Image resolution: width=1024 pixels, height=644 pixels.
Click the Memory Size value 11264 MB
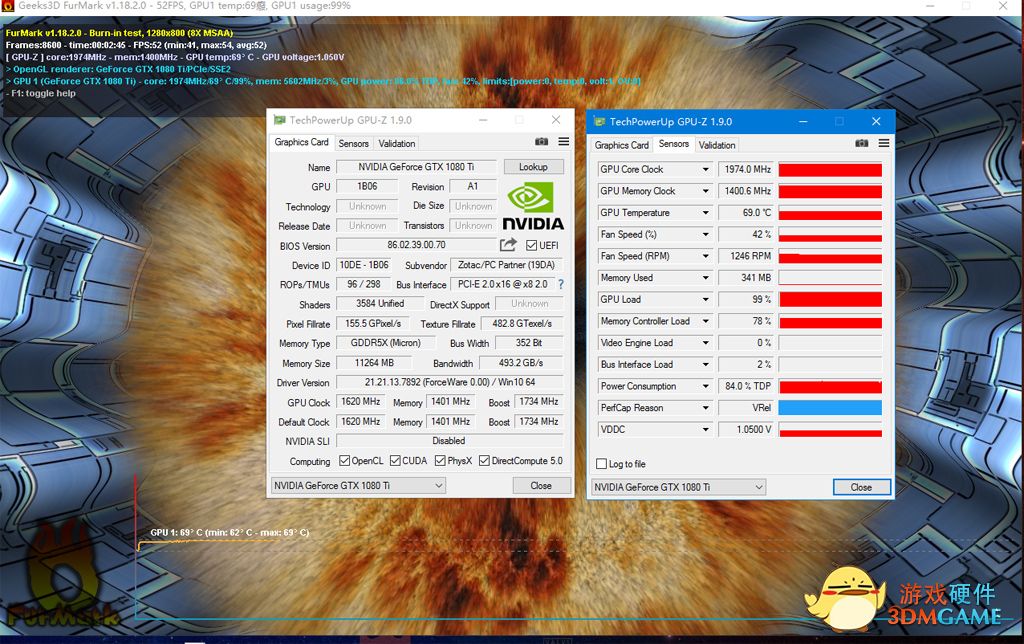(x=374, y=362)
